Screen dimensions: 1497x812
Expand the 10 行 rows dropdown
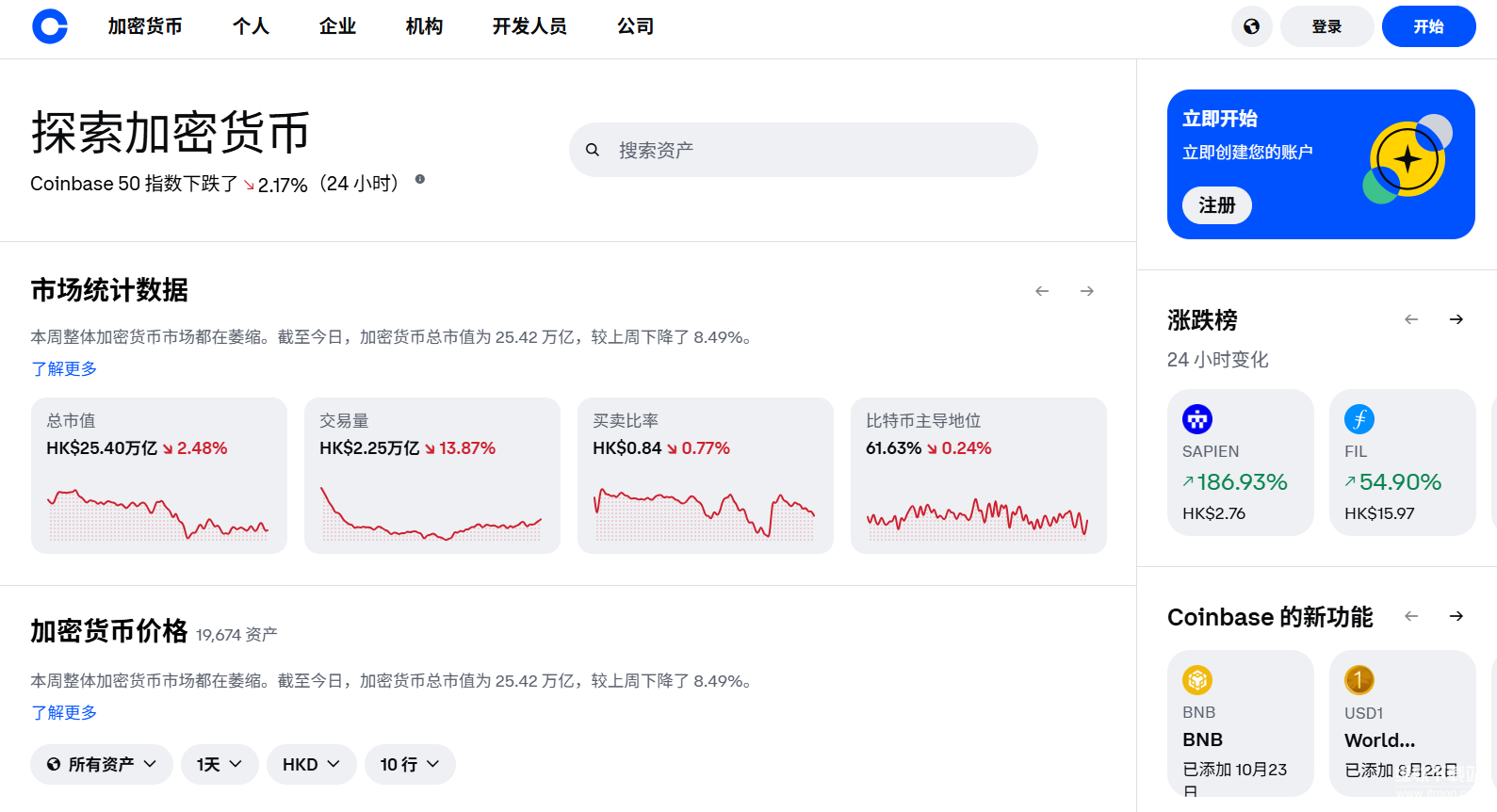click(410, 764)
